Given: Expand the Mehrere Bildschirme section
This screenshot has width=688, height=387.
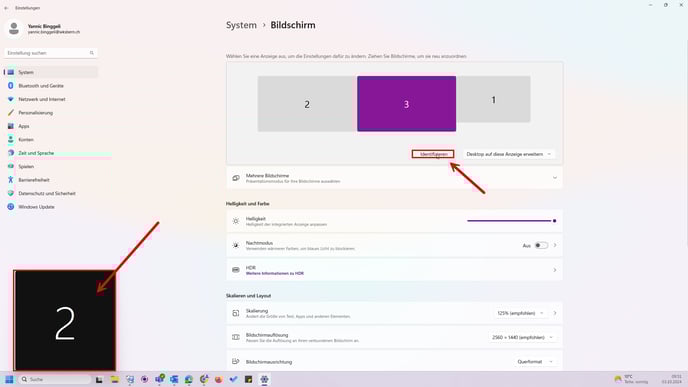Looking at the screenshot, I should pyautogui.click(x=394, y=178).
